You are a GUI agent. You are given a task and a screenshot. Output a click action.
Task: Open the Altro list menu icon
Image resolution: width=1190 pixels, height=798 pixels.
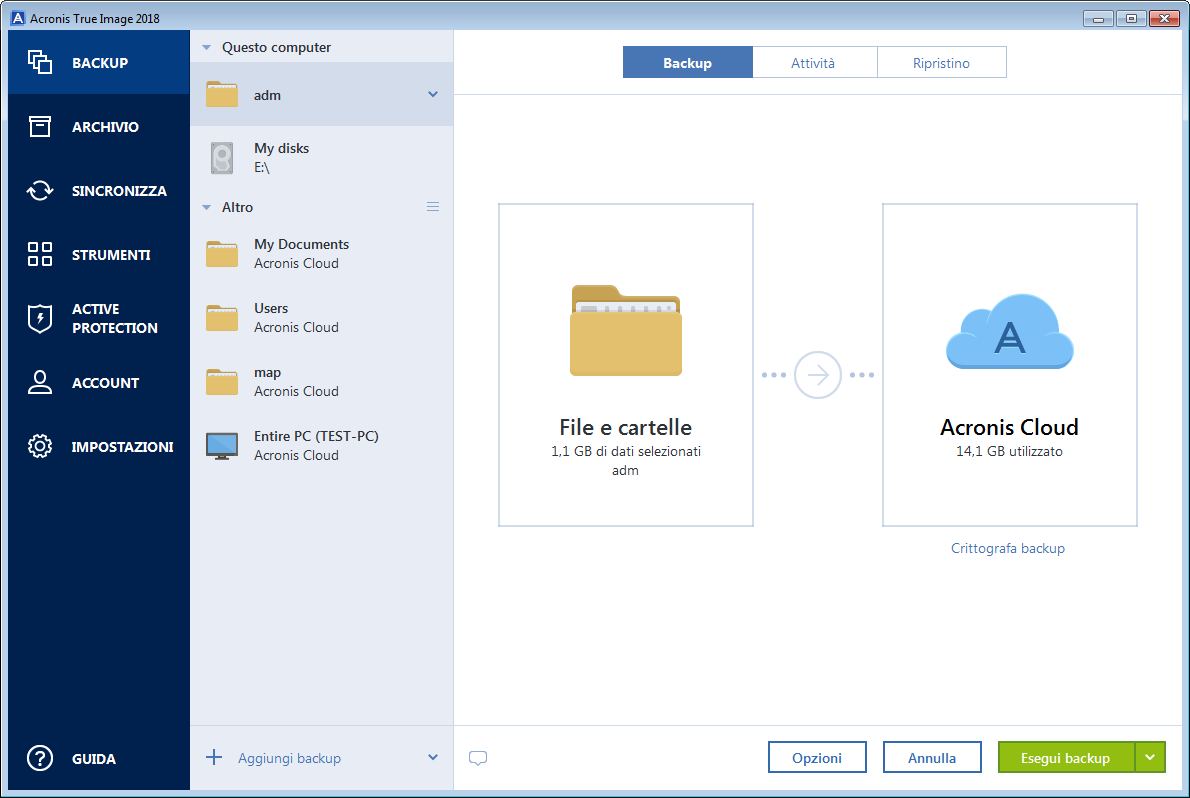click(x=433, y=207)
